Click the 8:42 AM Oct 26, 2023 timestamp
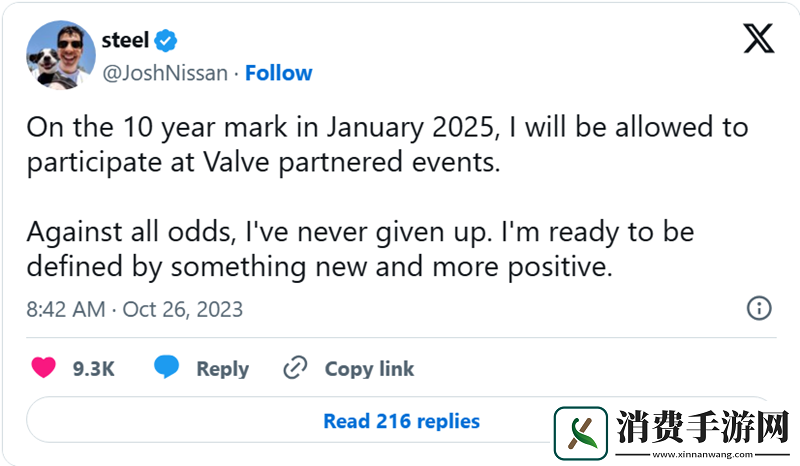 [134, 309]
